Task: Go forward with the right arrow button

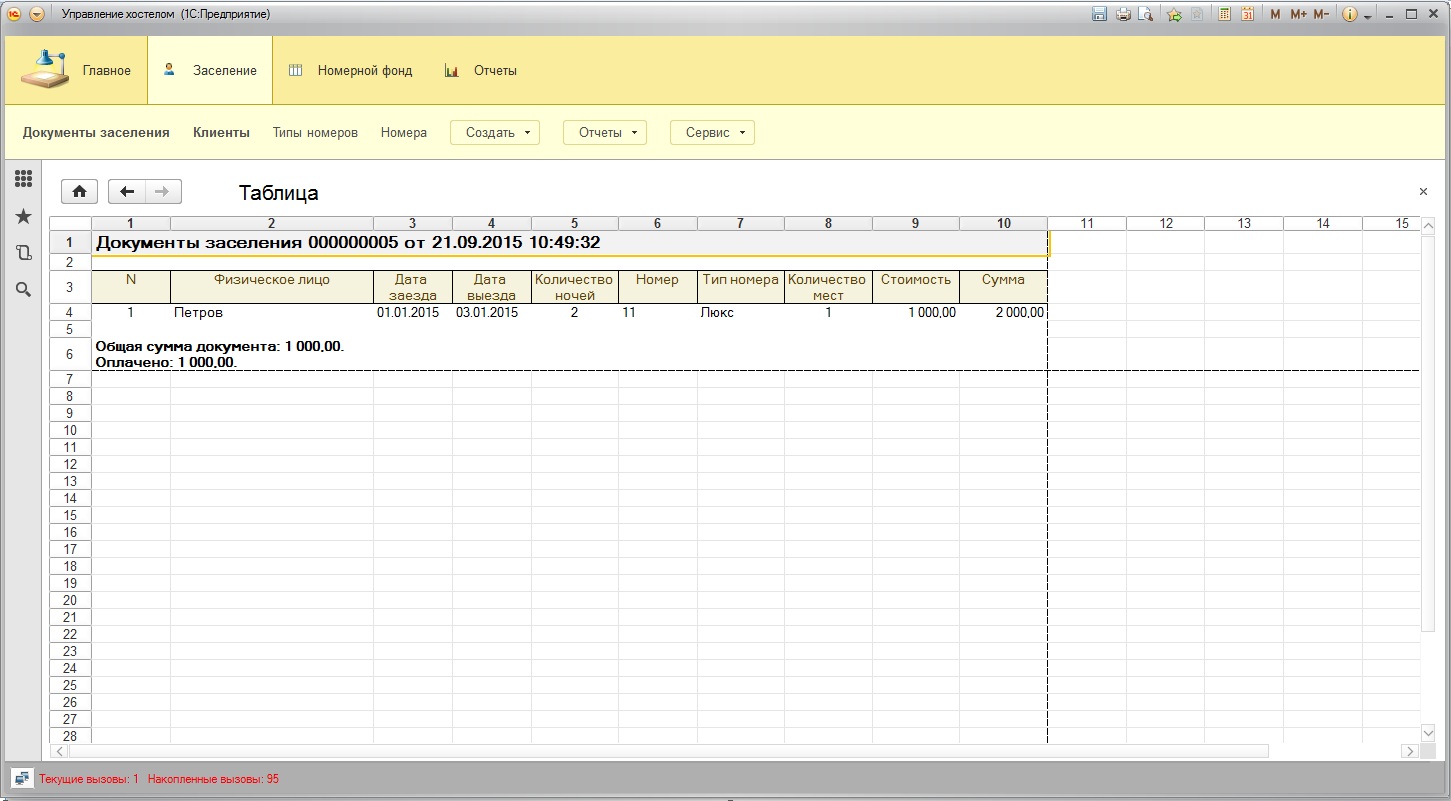Action: click(163, 191)
